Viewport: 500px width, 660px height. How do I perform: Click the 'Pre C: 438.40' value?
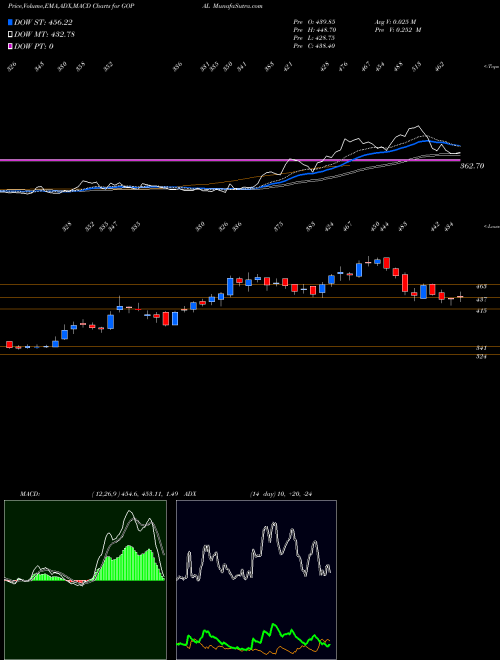coord(314,46)
